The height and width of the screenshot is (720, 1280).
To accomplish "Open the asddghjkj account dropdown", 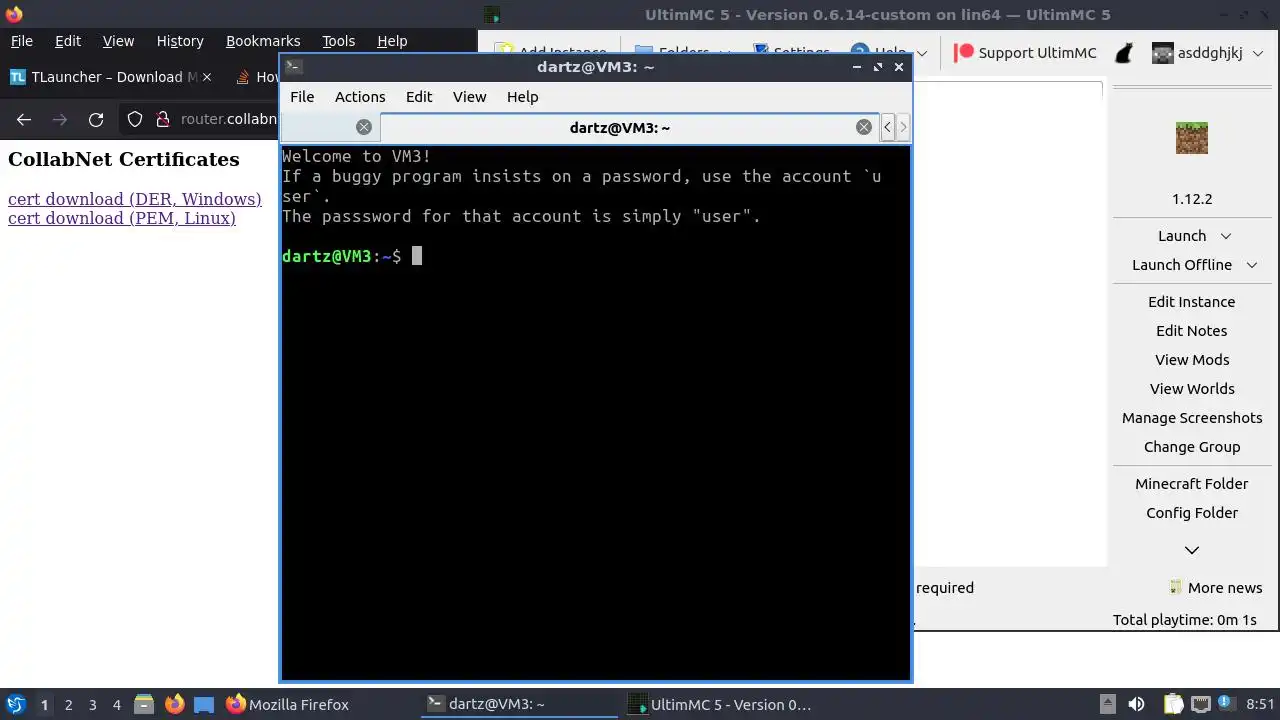I will [1258, 53].
